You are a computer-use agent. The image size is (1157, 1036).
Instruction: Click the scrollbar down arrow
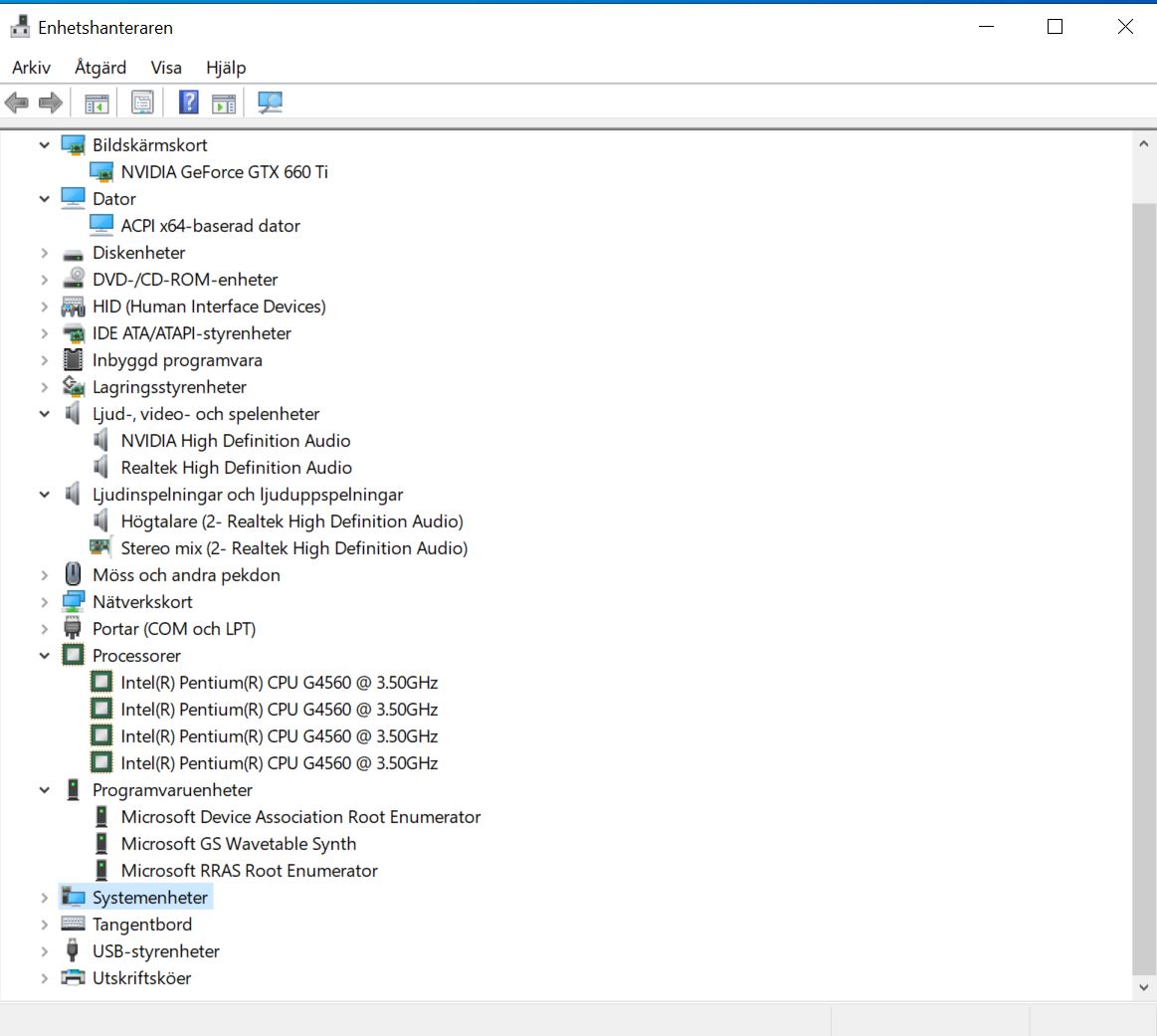[1143, 987]
